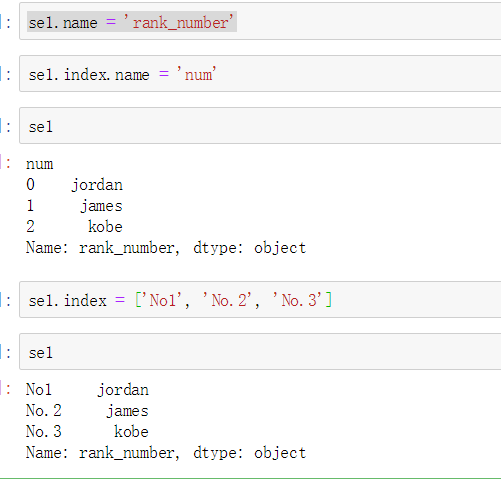The image size is (501, 486).
Task: Click output row 'No1 jordan'
Action: click(87, 390)
